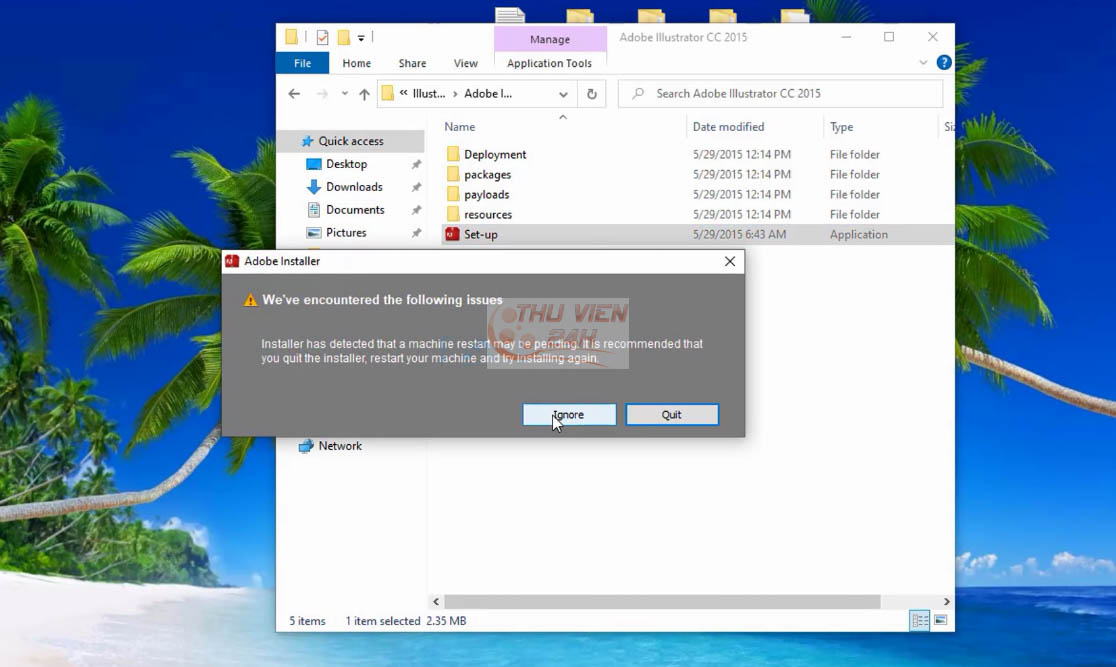Refresh the current folder view
The width and height of the screenshot is (1116, 667).
(591, 94)
